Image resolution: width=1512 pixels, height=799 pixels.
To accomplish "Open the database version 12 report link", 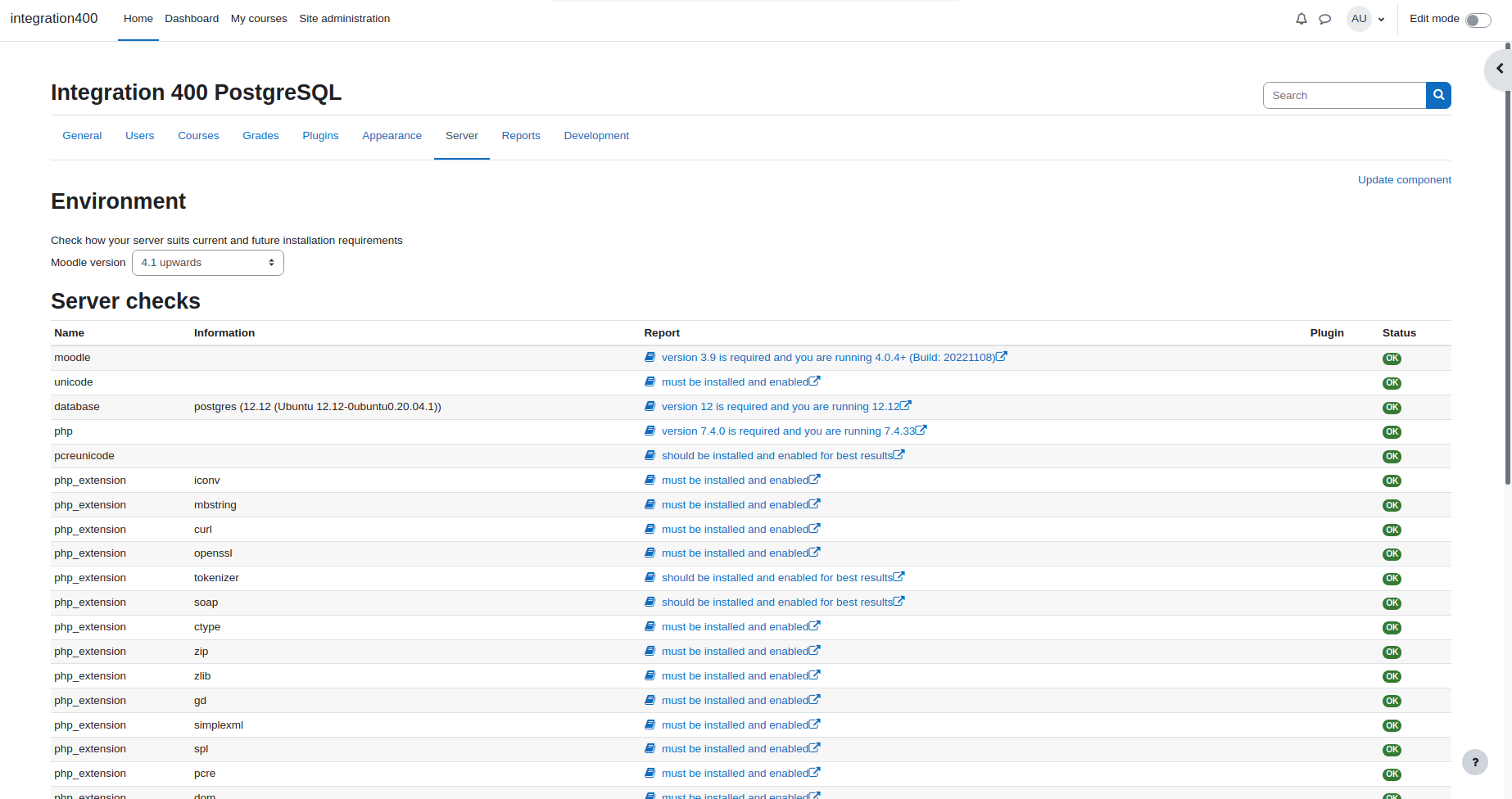I will 781,407.
